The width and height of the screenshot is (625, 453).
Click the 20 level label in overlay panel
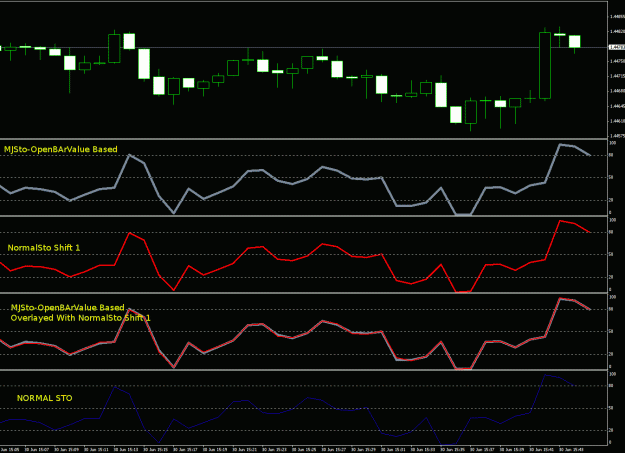click(x=612, y=354)
